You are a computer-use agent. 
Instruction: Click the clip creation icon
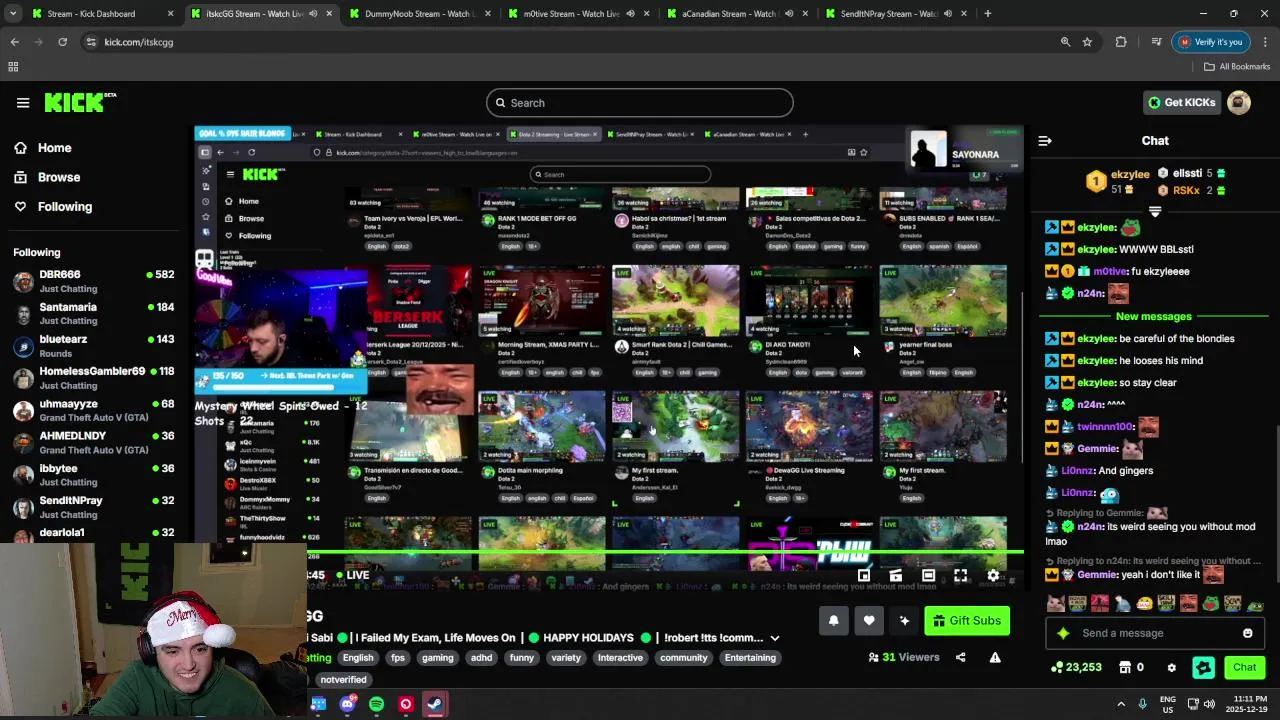896,575
